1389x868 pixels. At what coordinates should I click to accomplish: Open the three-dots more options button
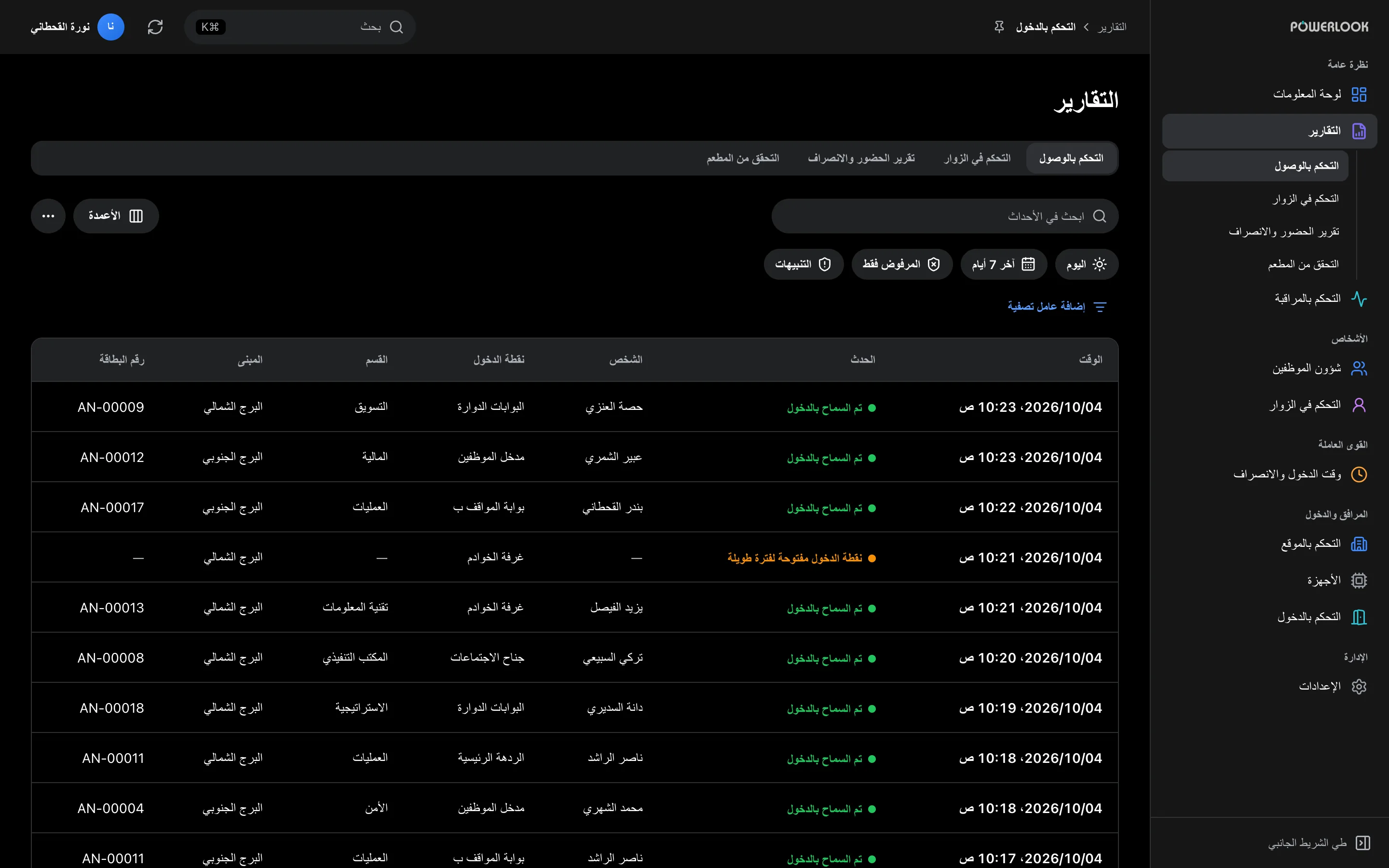(48, 216)
